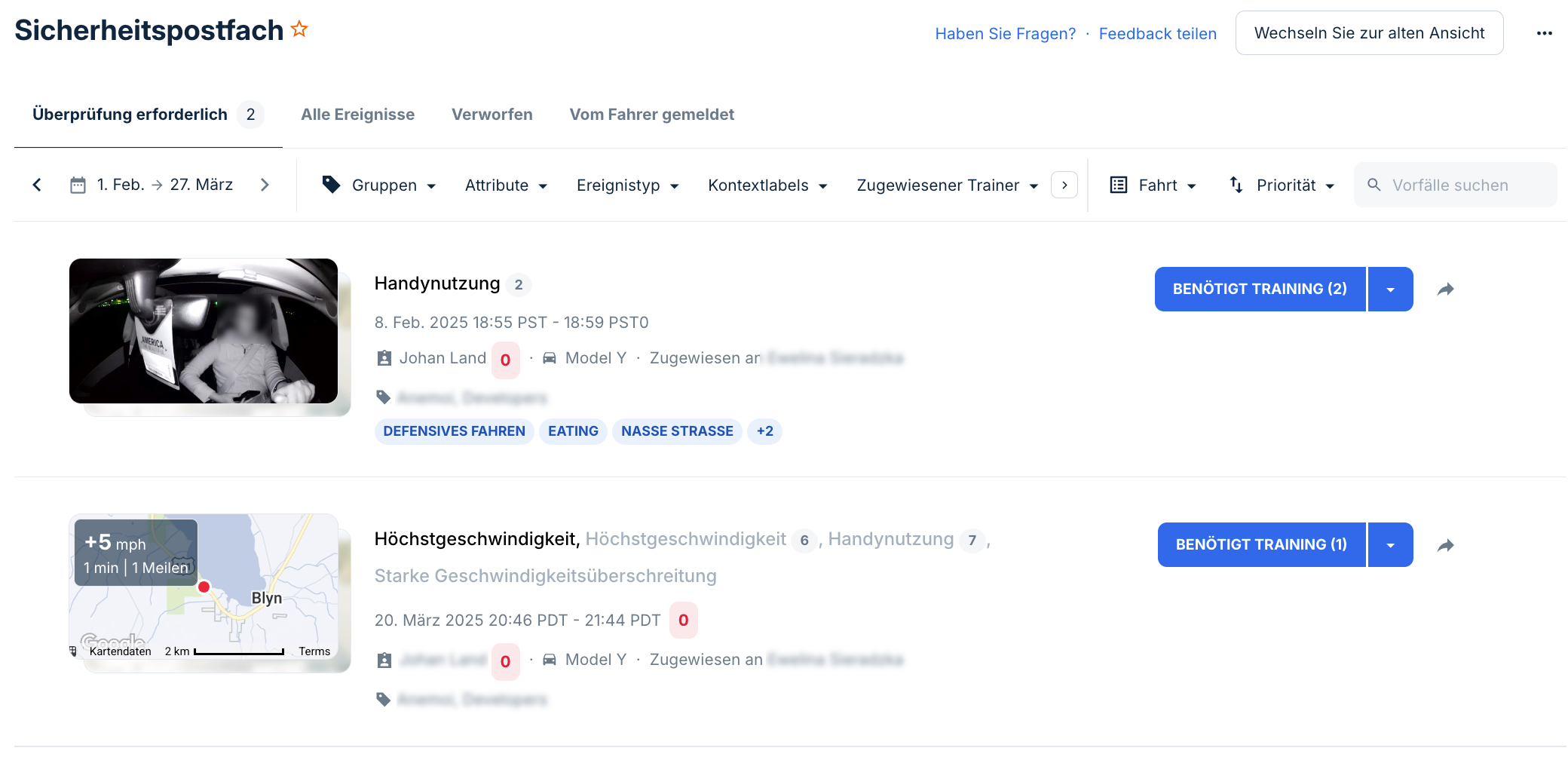Image resolution: width=1568 pixels, height=763 pixels.
Task: Click the share arrow on the Höchstgeschwindigkeit event
Action: click(x=1446, y=544)
